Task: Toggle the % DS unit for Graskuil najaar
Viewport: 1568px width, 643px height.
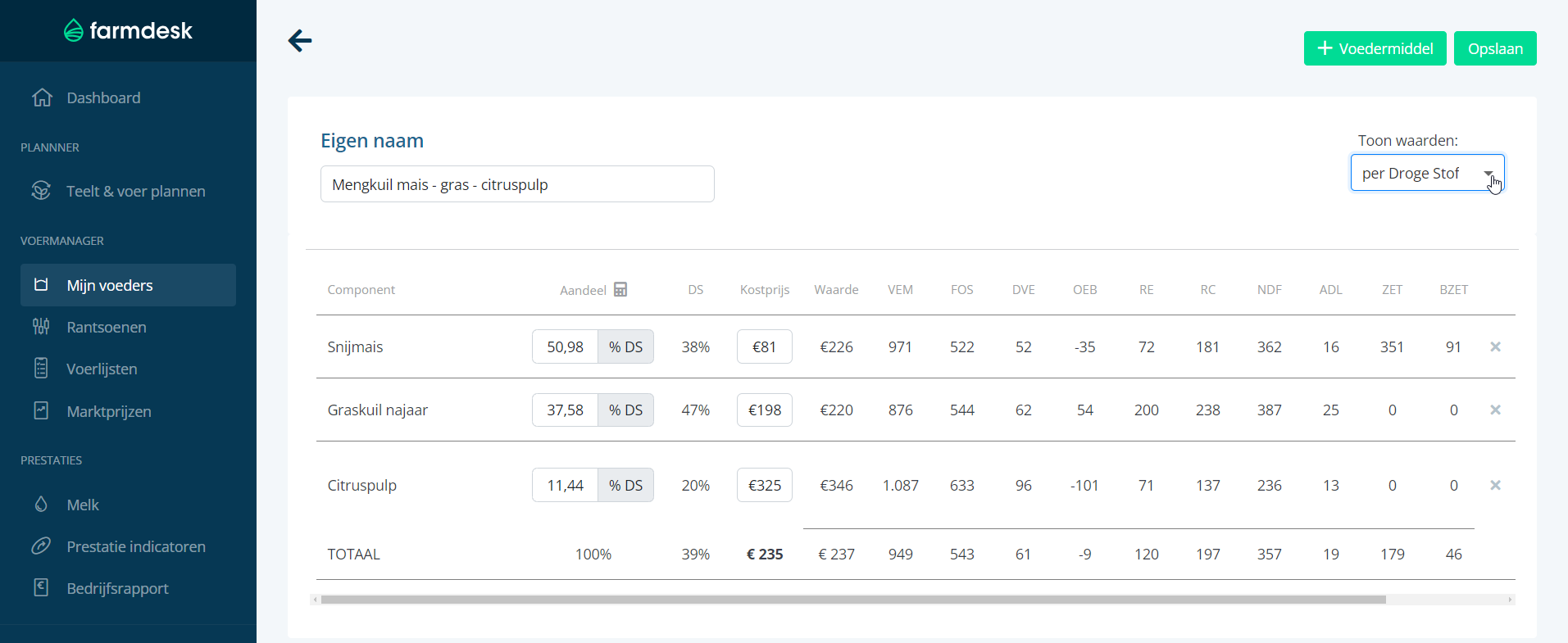Action: click(625, 410)
